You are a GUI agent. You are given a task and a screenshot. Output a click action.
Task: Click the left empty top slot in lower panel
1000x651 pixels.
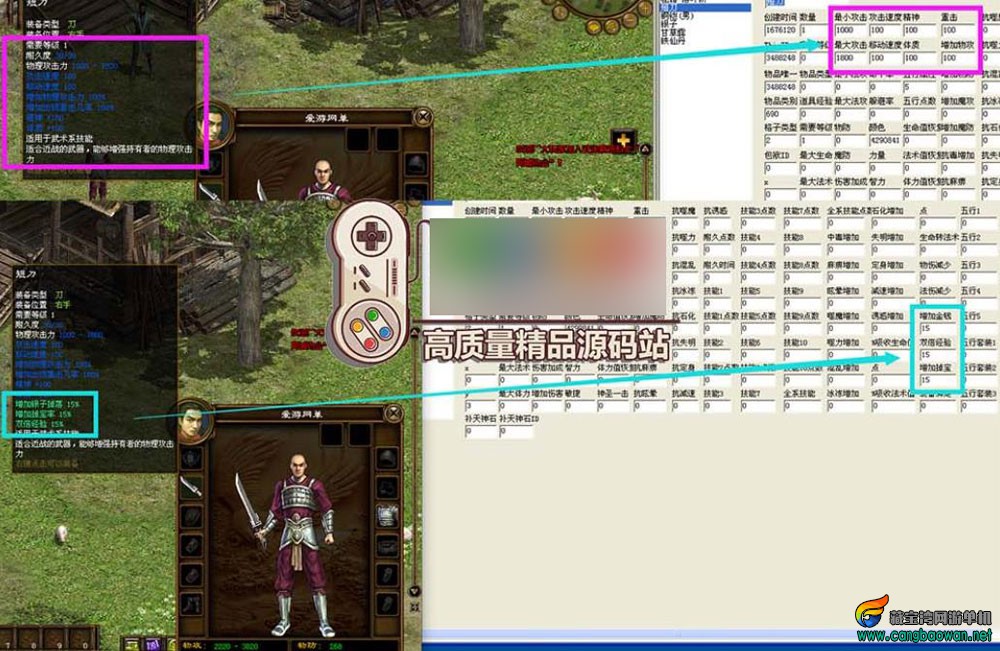[x=332, y=435]
